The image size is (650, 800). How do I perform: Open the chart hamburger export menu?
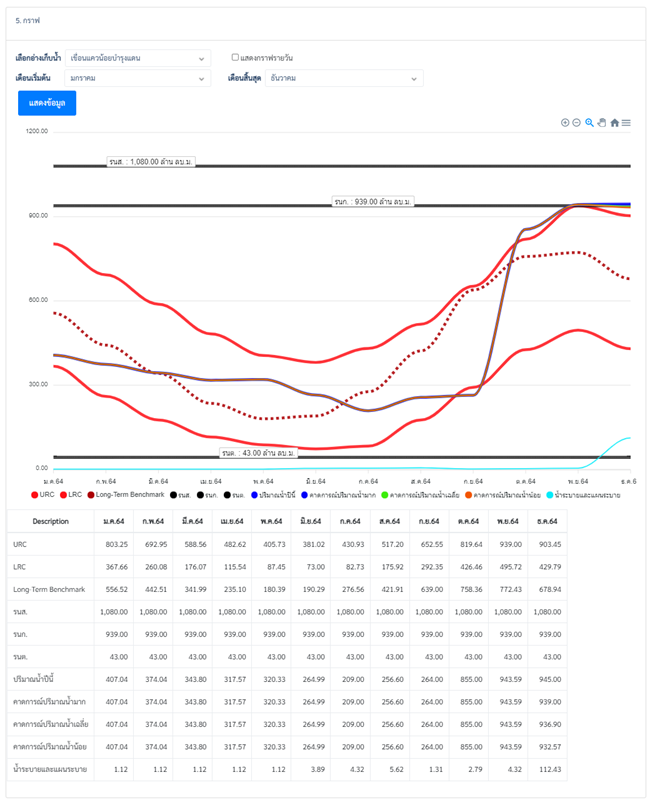coord(626,123)
